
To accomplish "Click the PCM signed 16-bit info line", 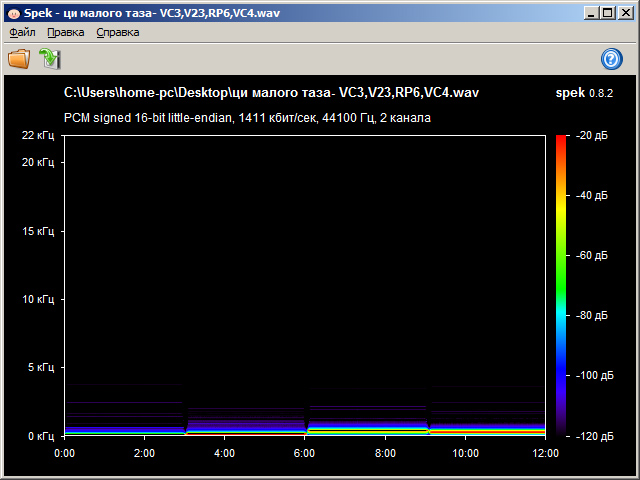I will coord(248,118).
